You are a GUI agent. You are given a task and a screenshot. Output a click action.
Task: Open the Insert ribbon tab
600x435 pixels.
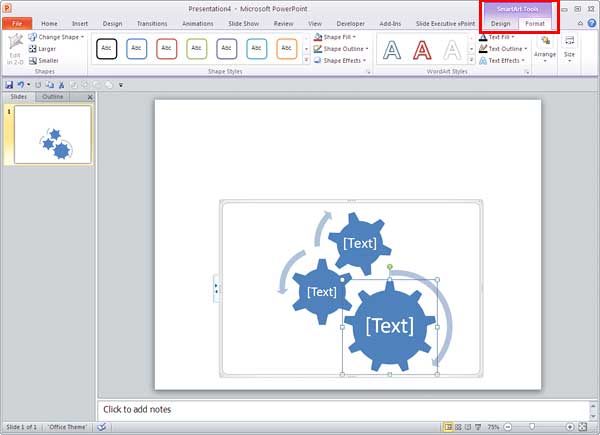[80, 23]
